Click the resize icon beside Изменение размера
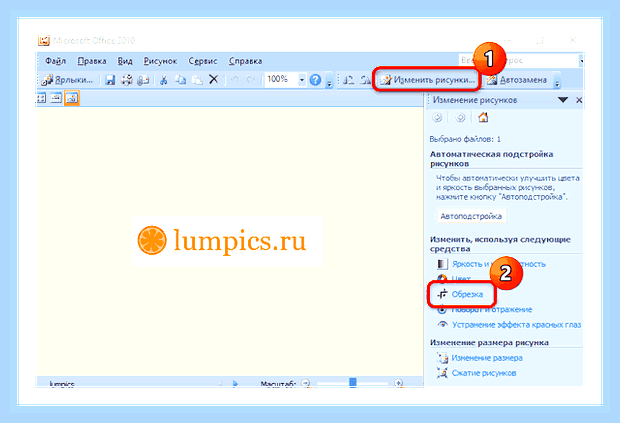Image resolution: width=620 pixels, height=423 pixels. 442,358
